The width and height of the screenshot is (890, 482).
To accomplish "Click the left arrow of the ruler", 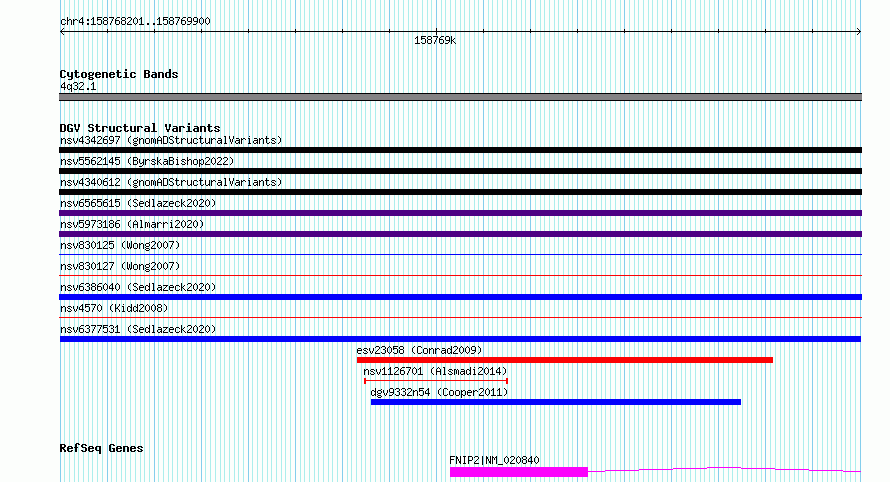I will click(62, 32).
